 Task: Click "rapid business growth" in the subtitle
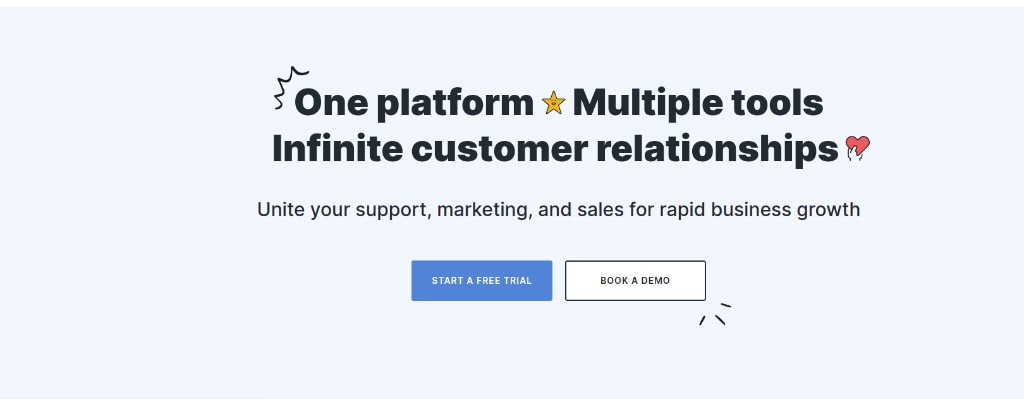click(x=760, y=210)
